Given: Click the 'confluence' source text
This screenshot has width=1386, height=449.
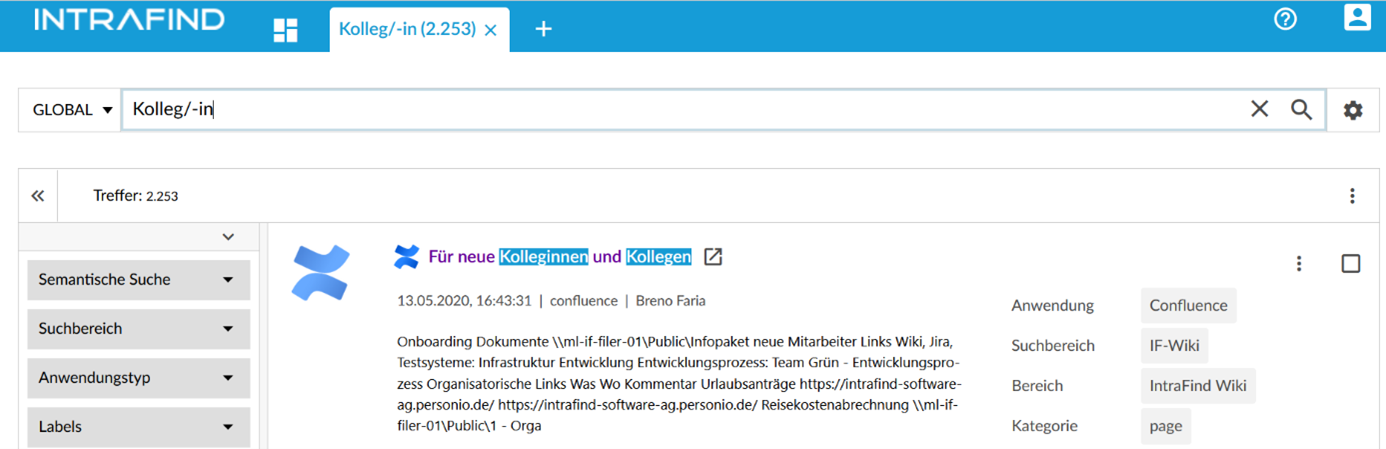Looking at the screenshot, I should click(584, 300).
